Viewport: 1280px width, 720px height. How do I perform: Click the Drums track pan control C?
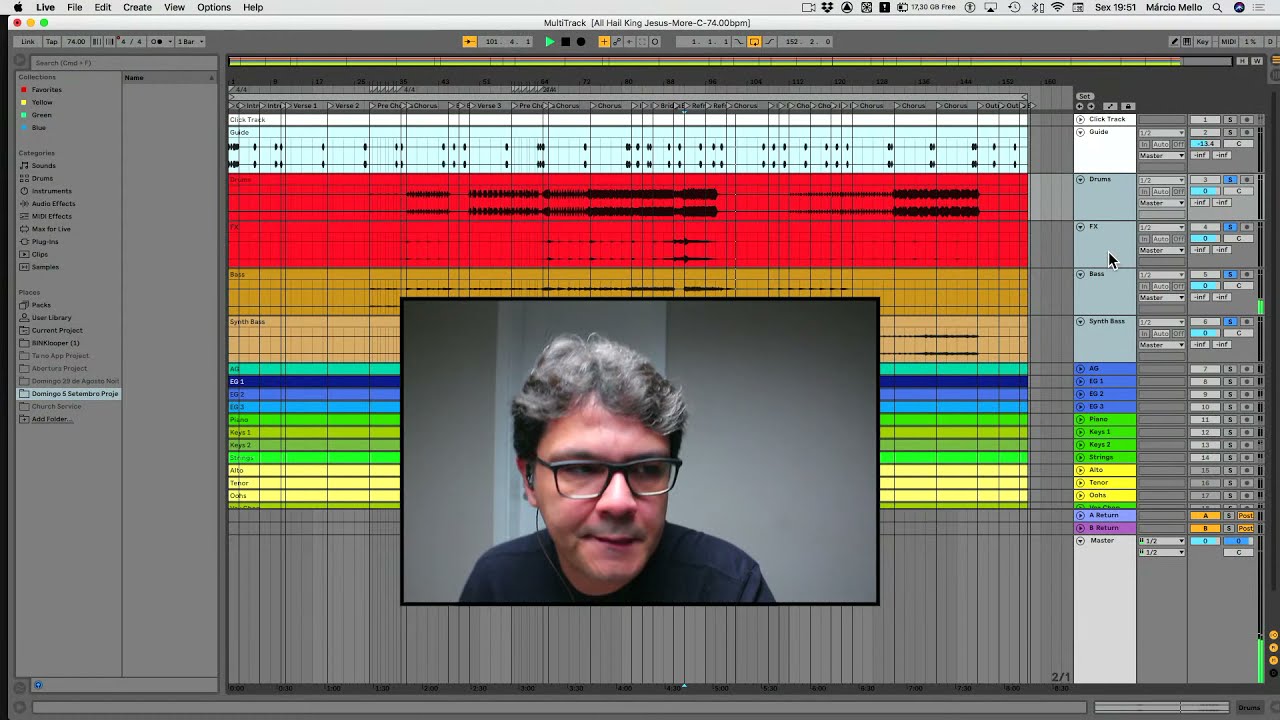[1238, 191]
